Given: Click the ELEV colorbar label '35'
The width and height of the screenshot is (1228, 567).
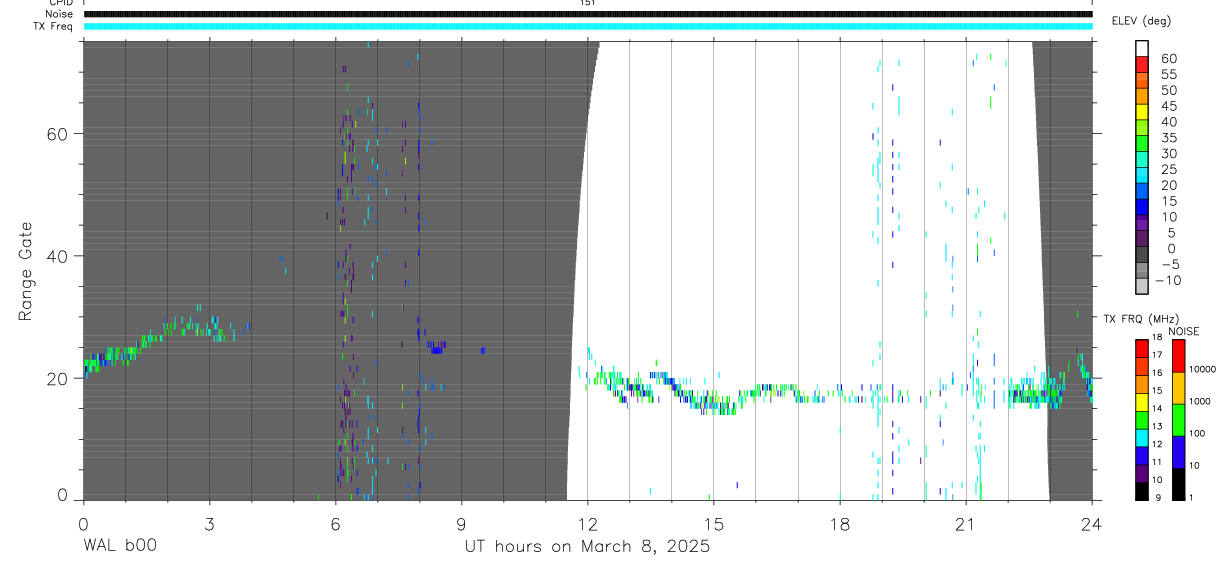Looking at the screenshot, I should pos(1170,138).
